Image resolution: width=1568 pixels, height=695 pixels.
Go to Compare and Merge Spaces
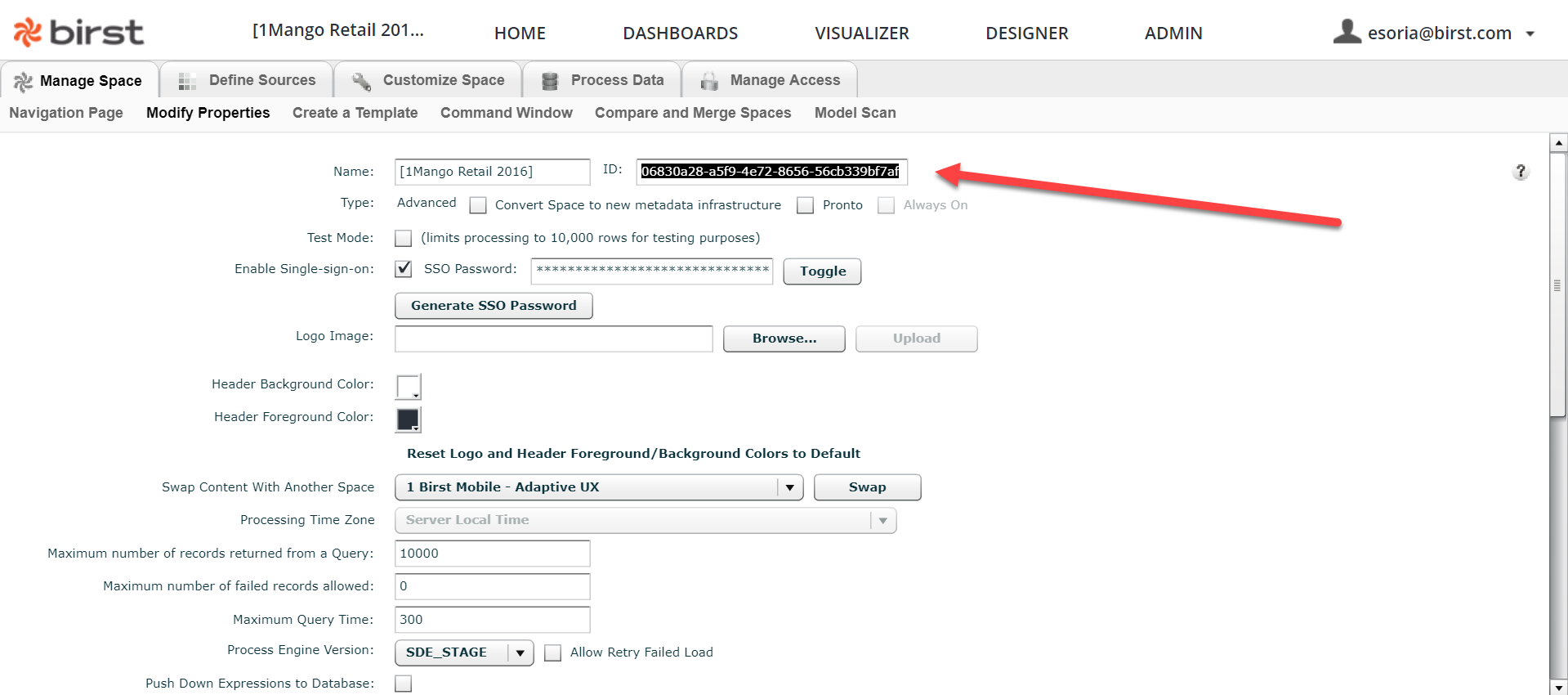[x=693, y=113]
